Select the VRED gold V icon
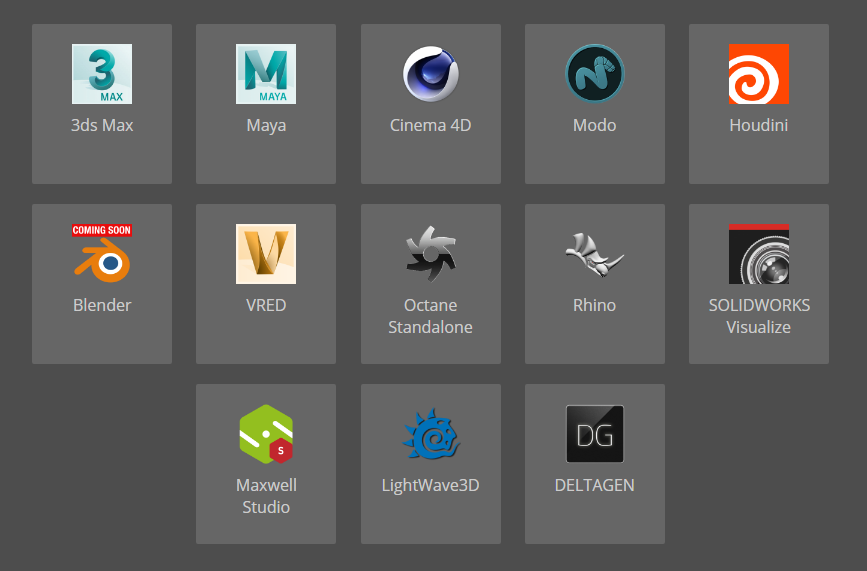 tap(266, 254)
